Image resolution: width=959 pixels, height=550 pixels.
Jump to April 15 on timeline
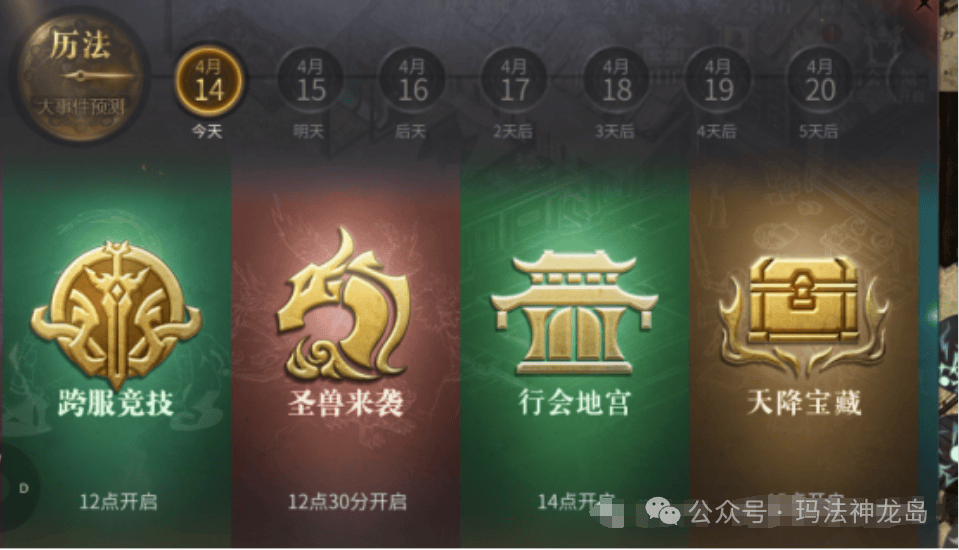[310, 82]
